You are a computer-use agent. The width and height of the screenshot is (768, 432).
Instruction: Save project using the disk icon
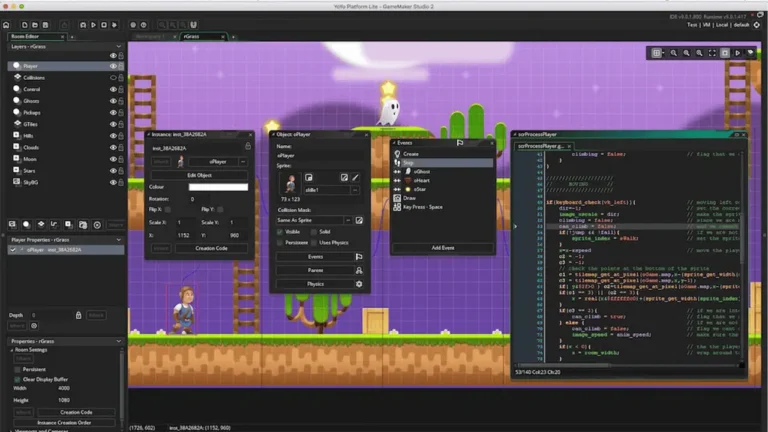[45, 25]
